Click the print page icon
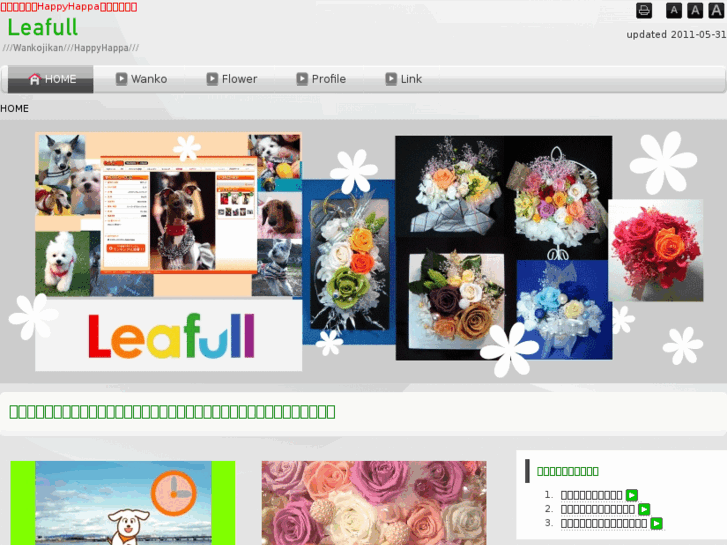The width and height of the screenshot is (727, 545). click(644, 11)
